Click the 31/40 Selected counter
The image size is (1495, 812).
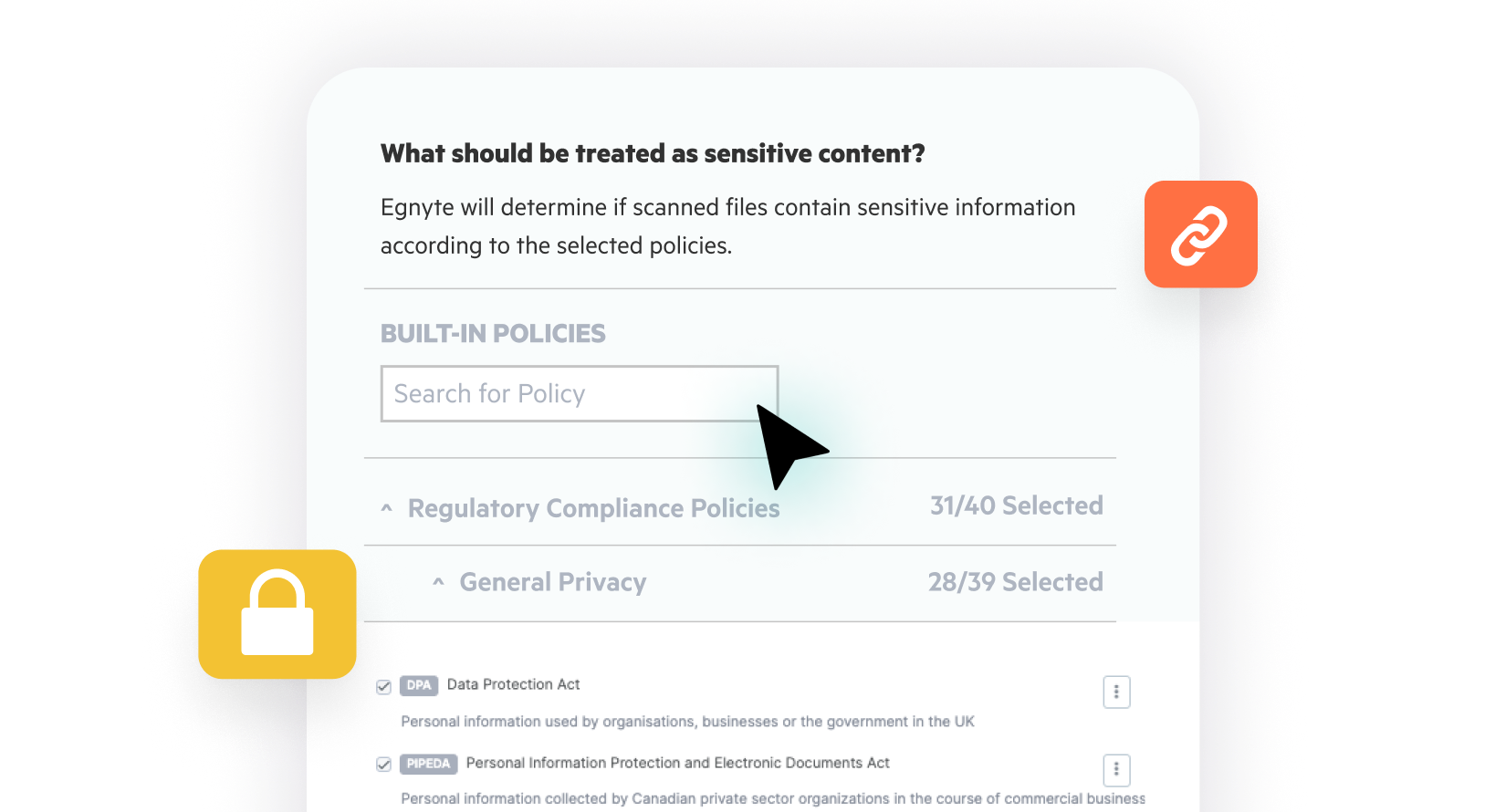pos(1016,505)
